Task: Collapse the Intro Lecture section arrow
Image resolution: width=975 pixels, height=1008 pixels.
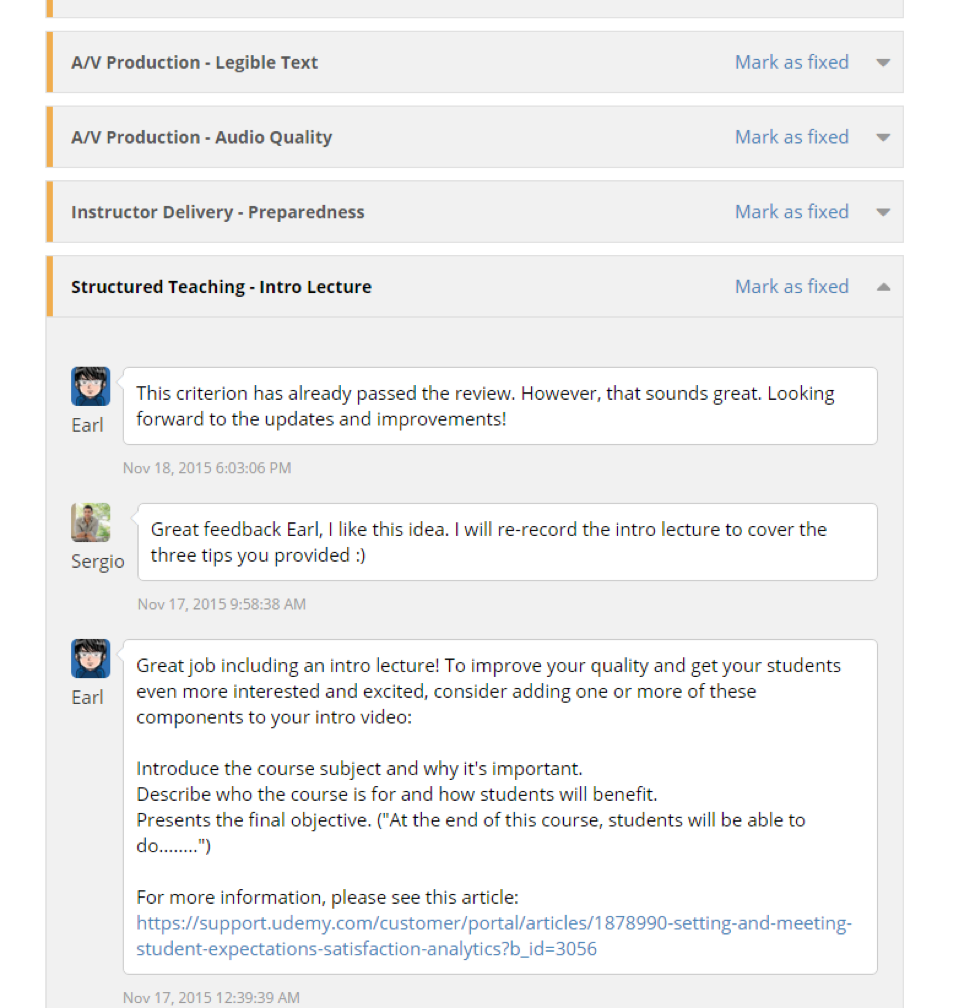Action: click(882, 287)
